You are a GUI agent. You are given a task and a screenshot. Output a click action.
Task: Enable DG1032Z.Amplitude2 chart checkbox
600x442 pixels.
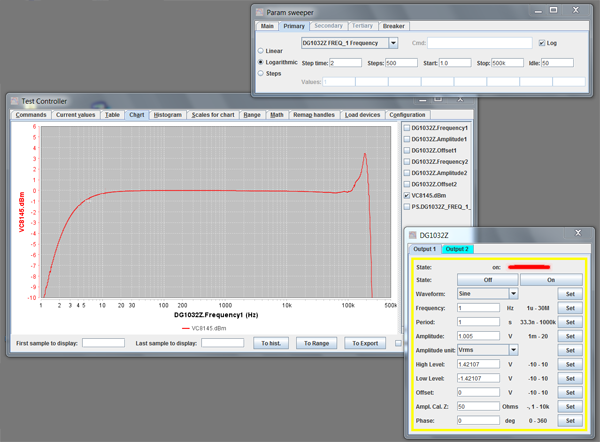pos(407,173)
